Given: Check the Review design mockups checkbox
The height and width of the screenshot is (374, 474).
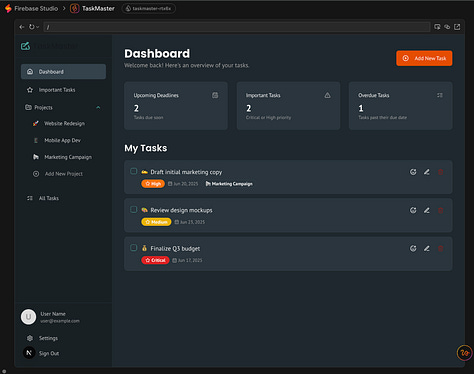Looking at the screenshot, I should pyautogui.click(x=133, y=209).
